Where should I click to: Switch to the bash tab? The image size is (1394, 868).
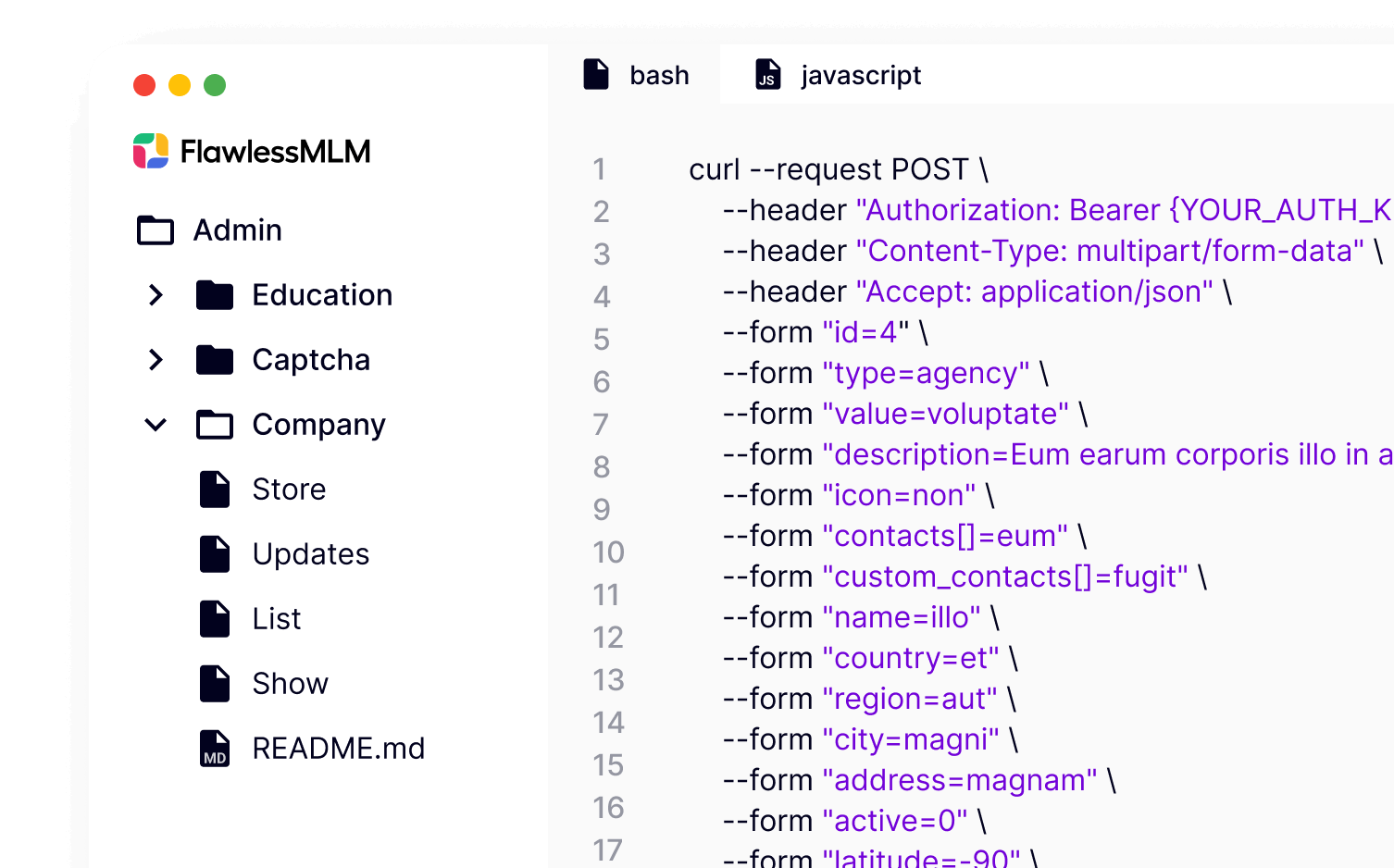coord(658,75)
